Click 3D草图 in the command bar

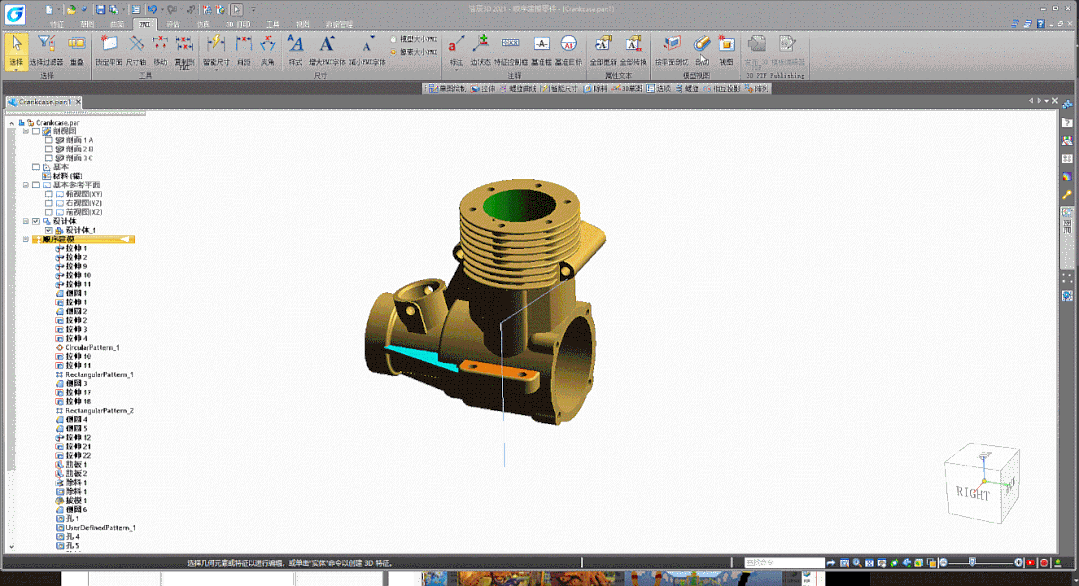[628, 89]
